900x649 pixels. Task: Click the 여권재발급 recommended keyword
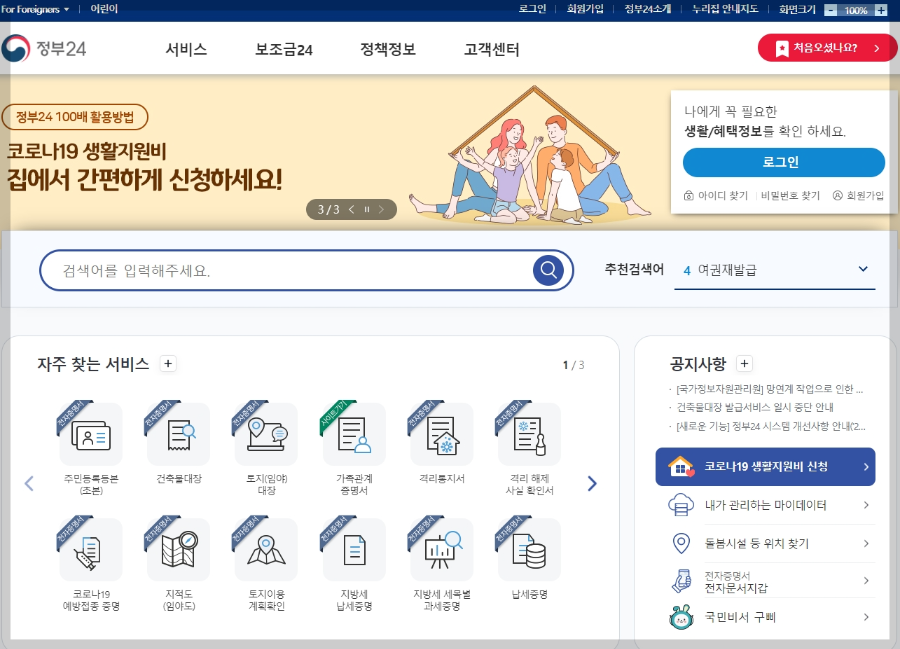727,270
